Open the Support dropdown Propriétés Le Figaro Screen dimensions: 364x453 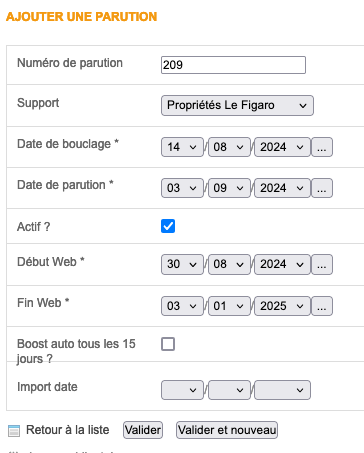(237, 105)
